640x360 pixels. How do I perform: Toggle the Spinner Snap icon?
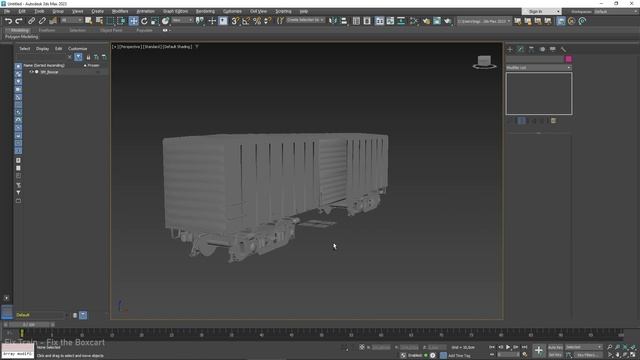pyautogui.click(x=268, y=21)
